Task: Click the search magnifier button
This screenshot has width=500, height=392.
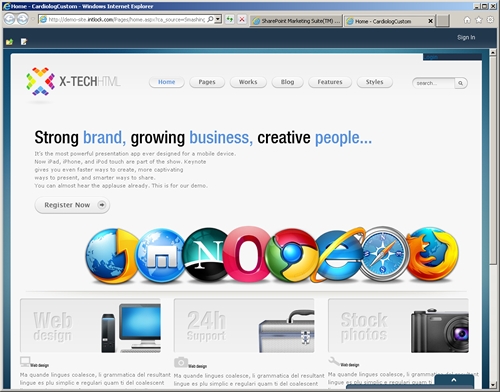Action: tap(461, 83)
